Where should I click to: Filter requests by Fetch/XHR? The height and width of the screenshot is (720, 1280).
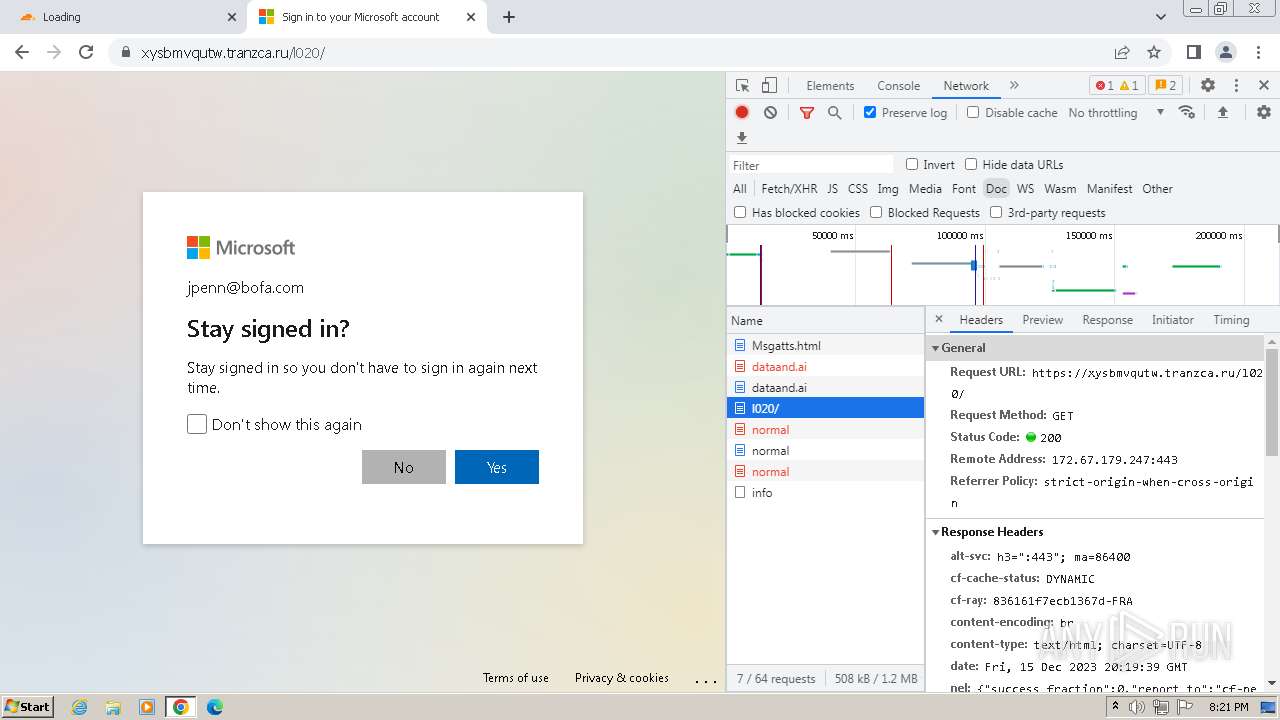coord(789,189)
